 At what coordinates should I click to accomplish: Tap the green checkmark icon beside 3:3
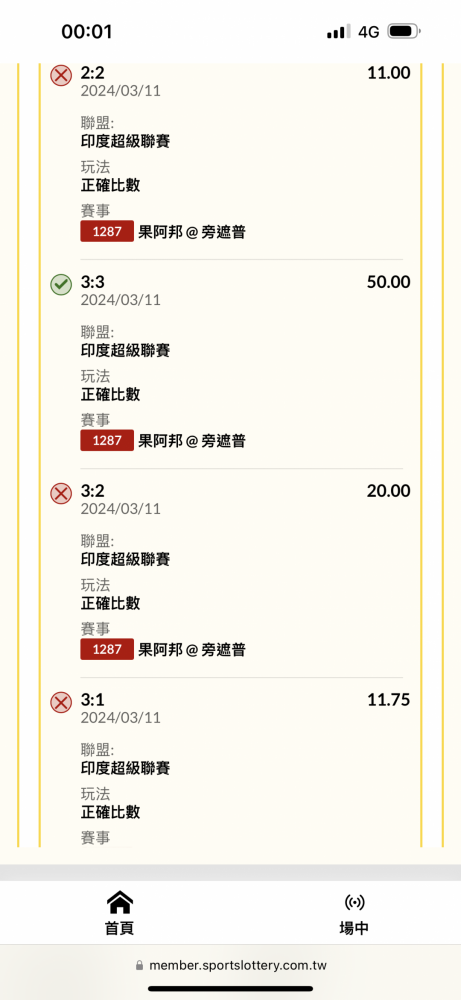61,284
